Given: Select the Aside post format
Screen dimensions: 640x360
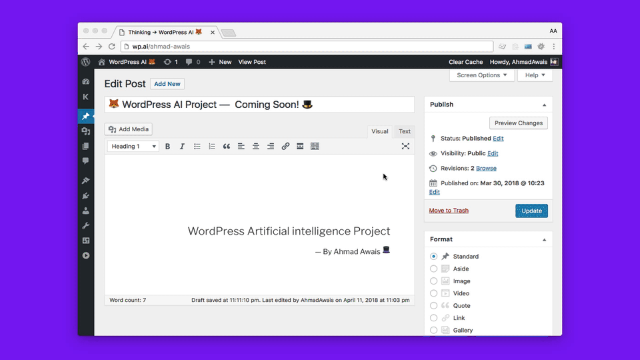Looking at the screenshot, I should (x=433, y=269).
